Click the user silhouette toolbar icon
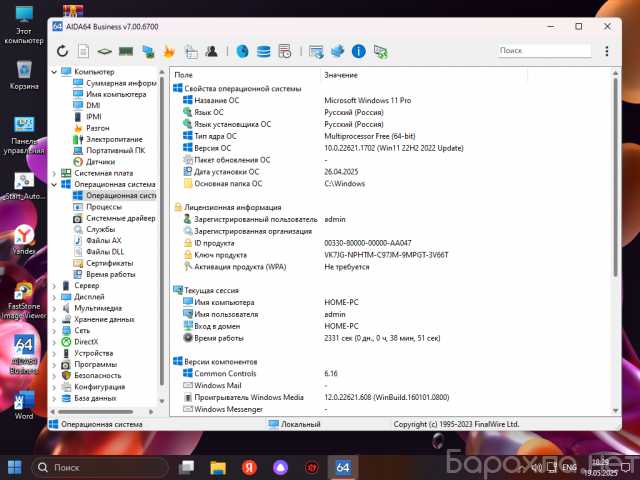Viewport: 640px width, 480px height. 211,51
